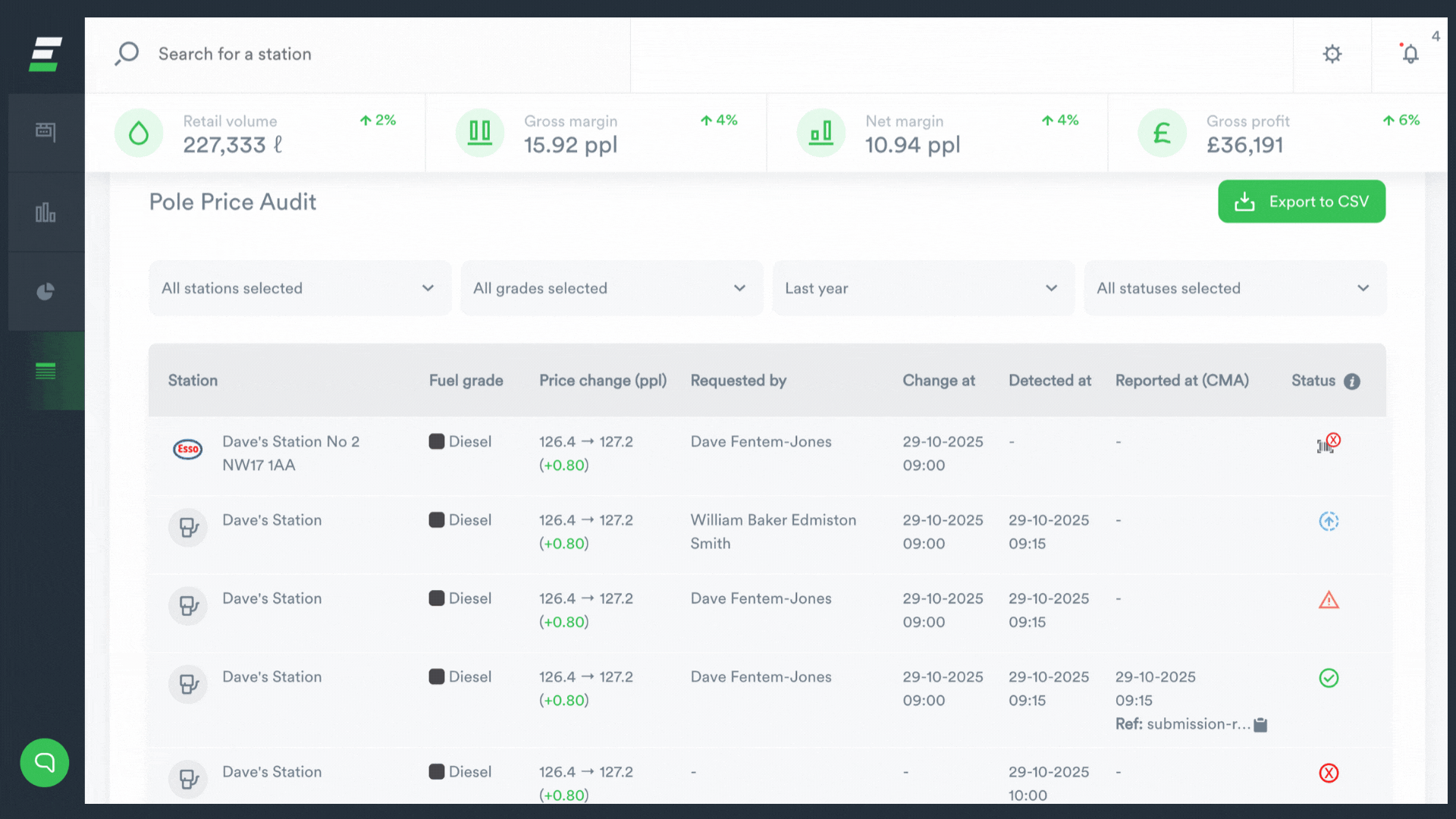Click the search for a station field
The width and height of the screenshot is (1456, 819).
coord(235,54)
